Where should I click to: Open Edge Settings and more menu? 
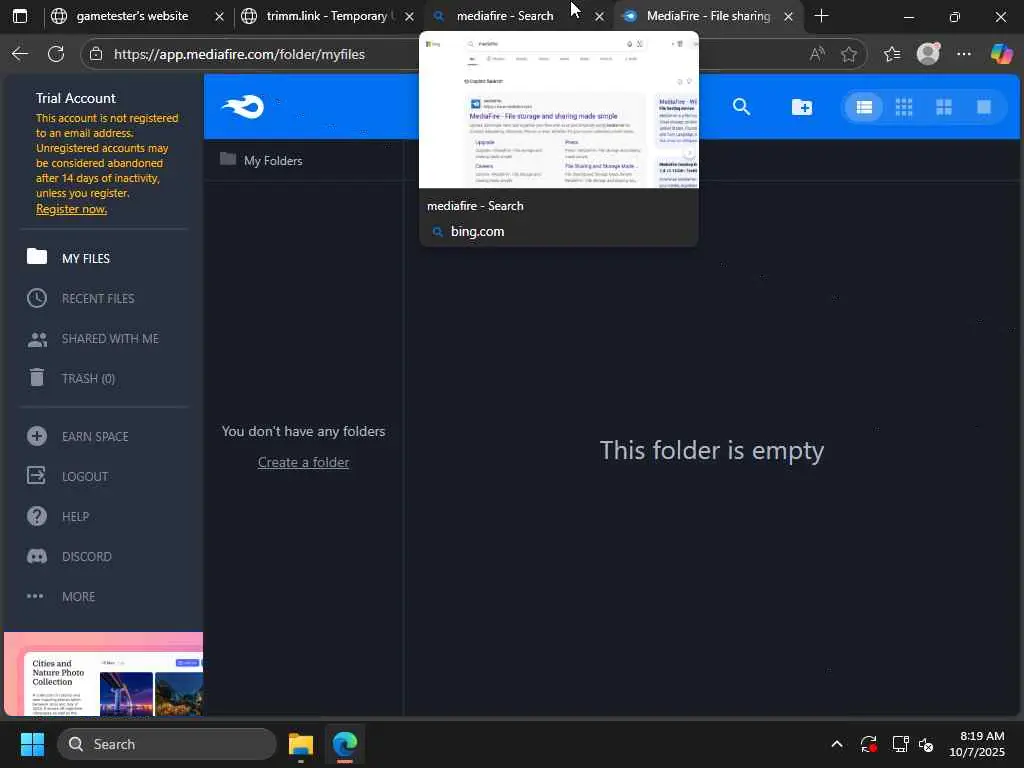coord(964,54)
